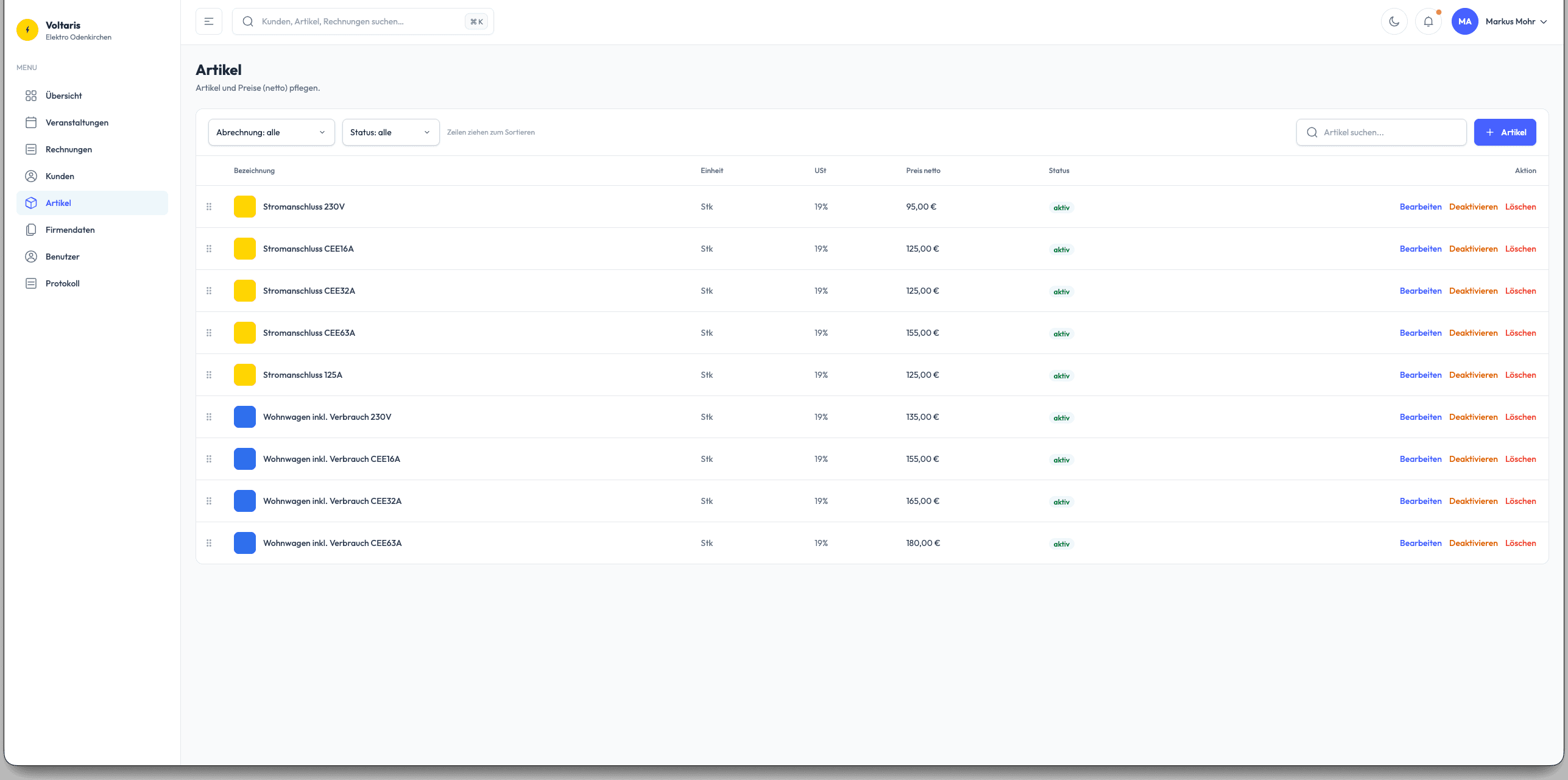
Task: Click the Übersicht grid icon in the sidebar
Action: [x=31, y=96]
